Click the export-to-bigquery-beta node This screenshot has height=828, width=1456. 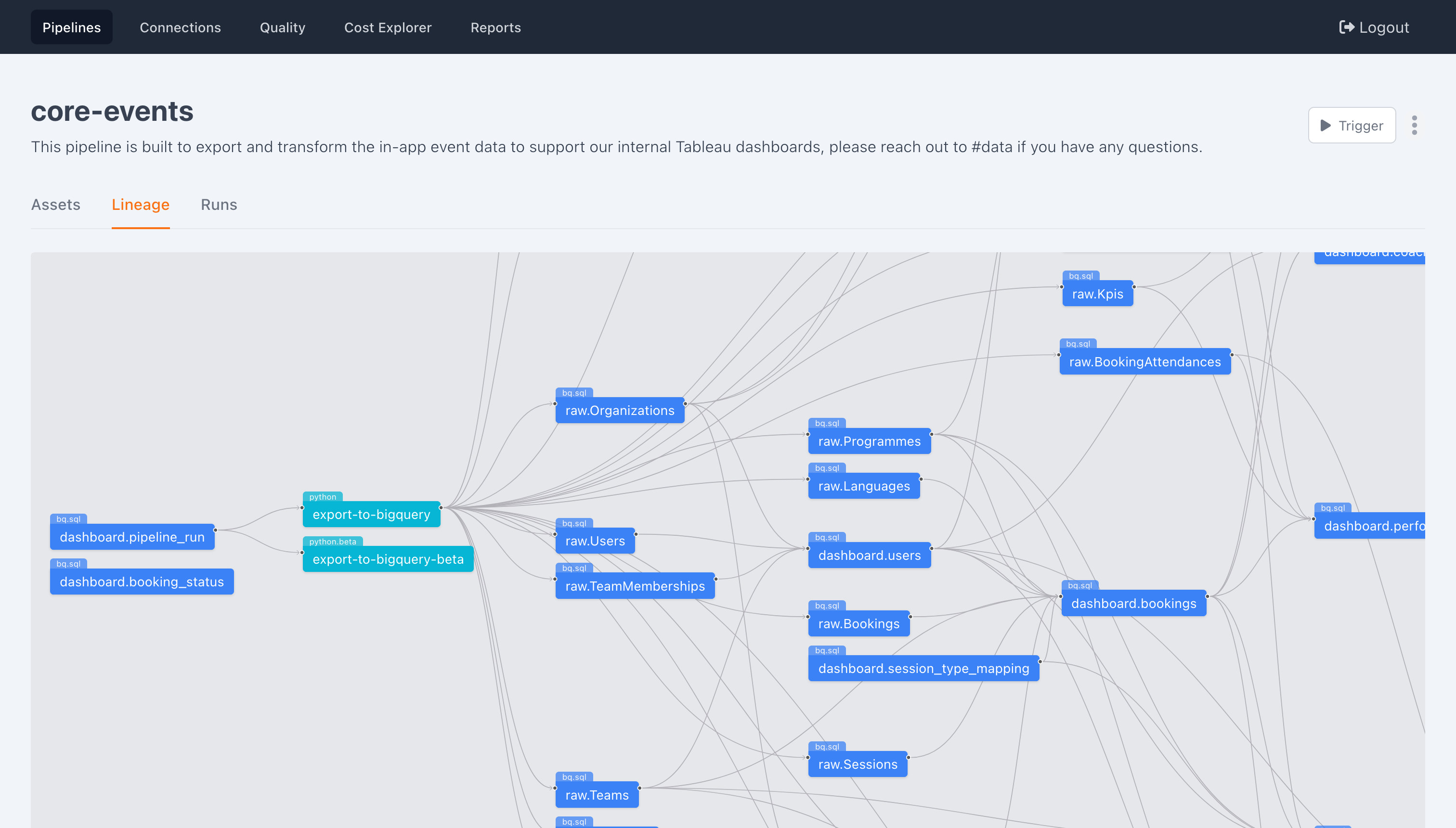[x=388, y=559]
